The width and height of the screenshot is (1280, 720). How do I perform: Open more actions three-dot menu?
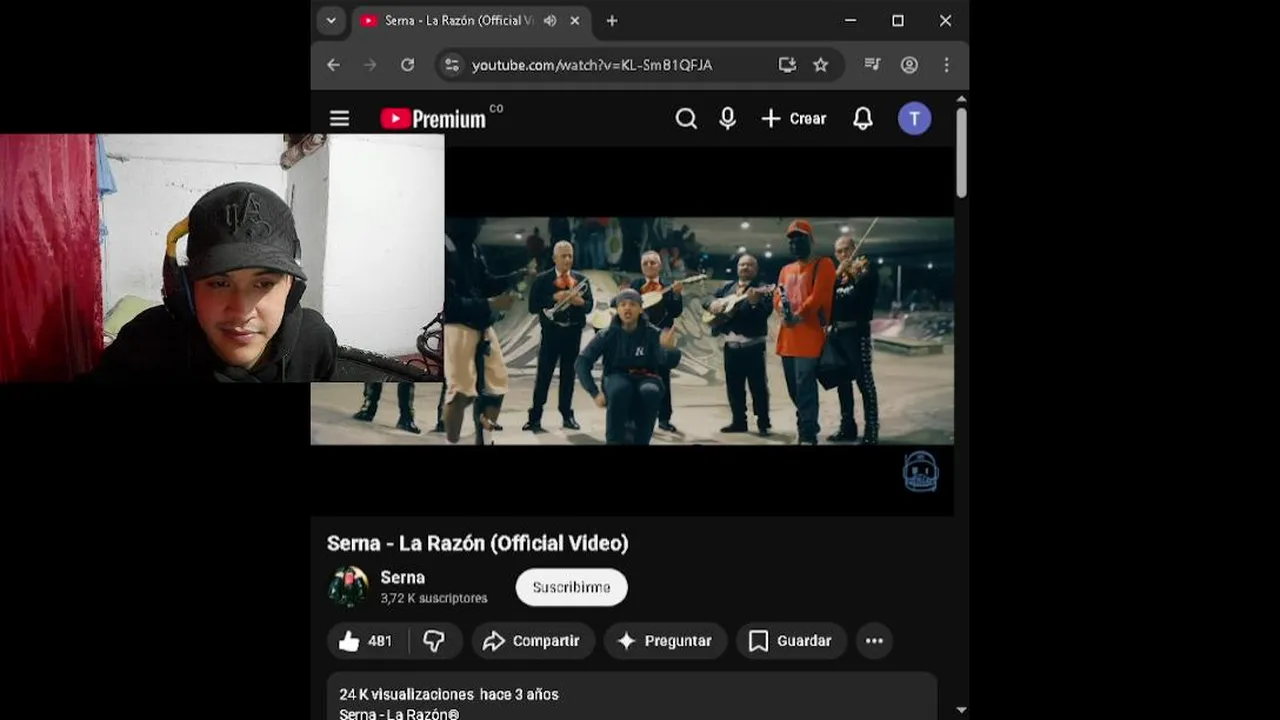coord(874,641)
